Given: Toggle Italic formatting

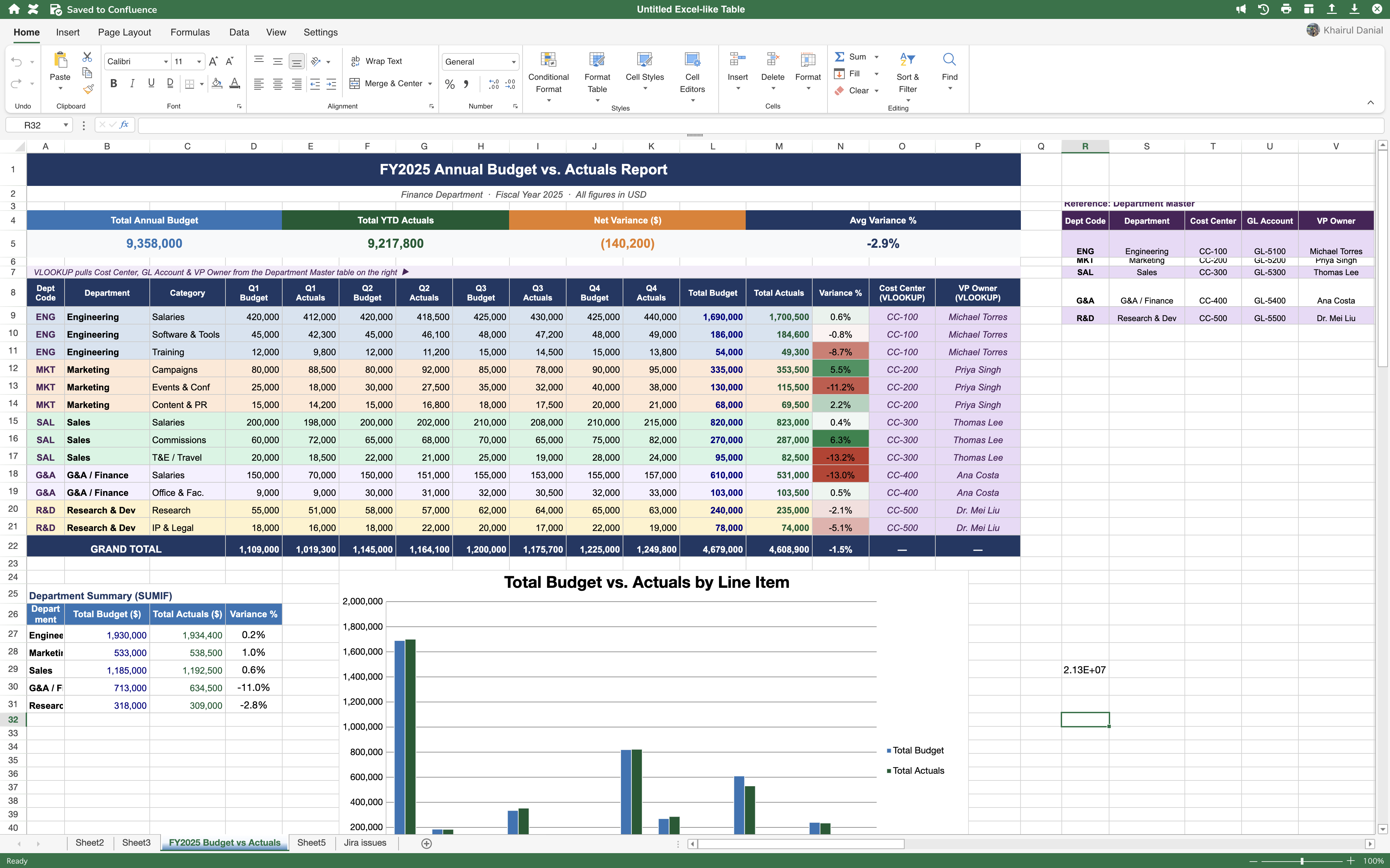Looking at the screenshot, I should tap(132, 83).
